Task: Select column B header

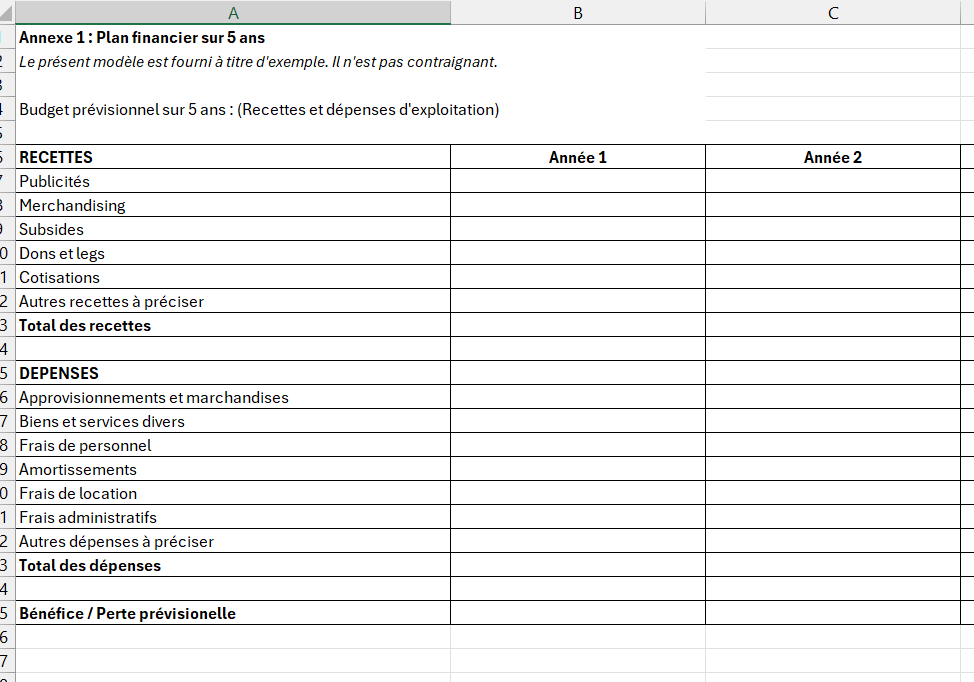Action: click(x=578, y=12)
